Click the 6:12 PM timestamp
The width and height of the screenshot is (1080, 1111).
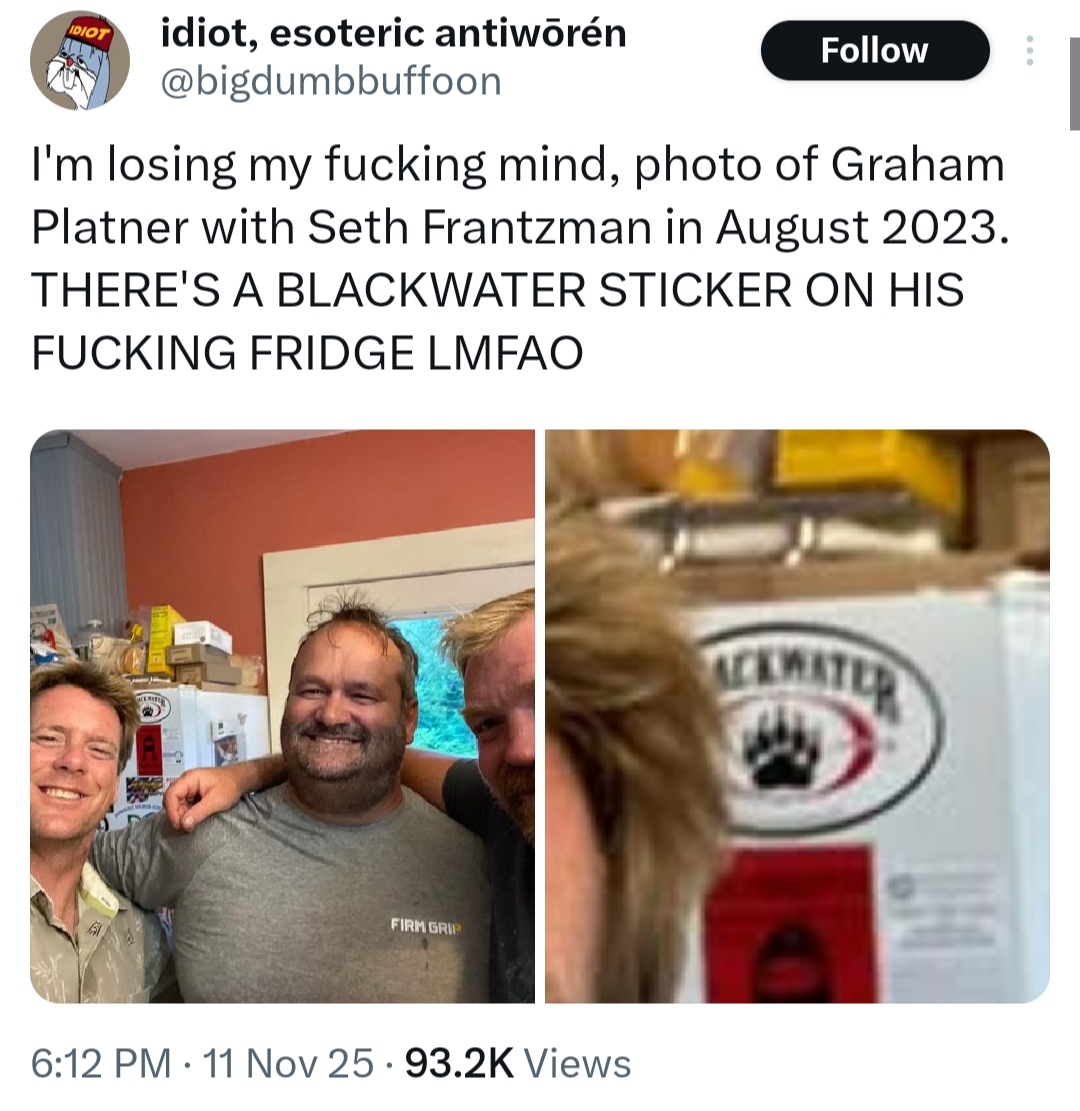click(x=101, y=1064)
